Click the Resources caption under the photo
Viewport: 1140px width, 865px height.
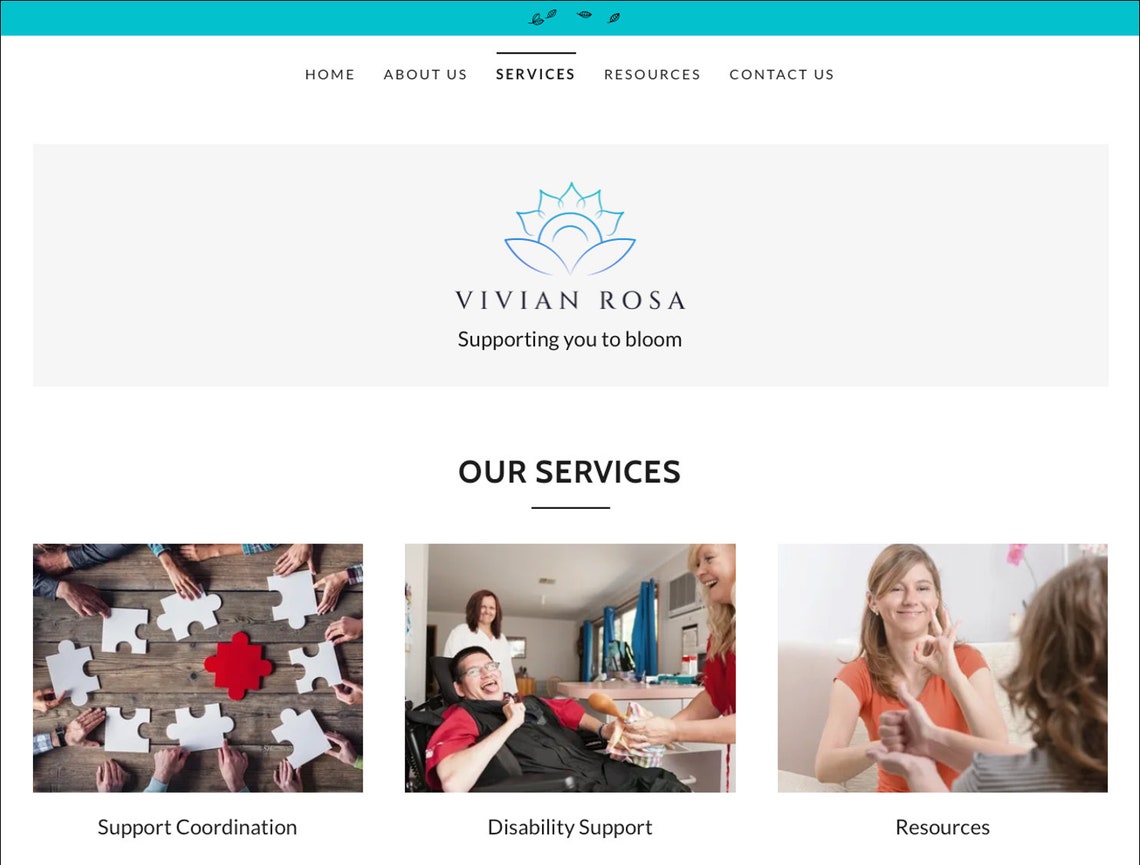(x=942, y=827)
